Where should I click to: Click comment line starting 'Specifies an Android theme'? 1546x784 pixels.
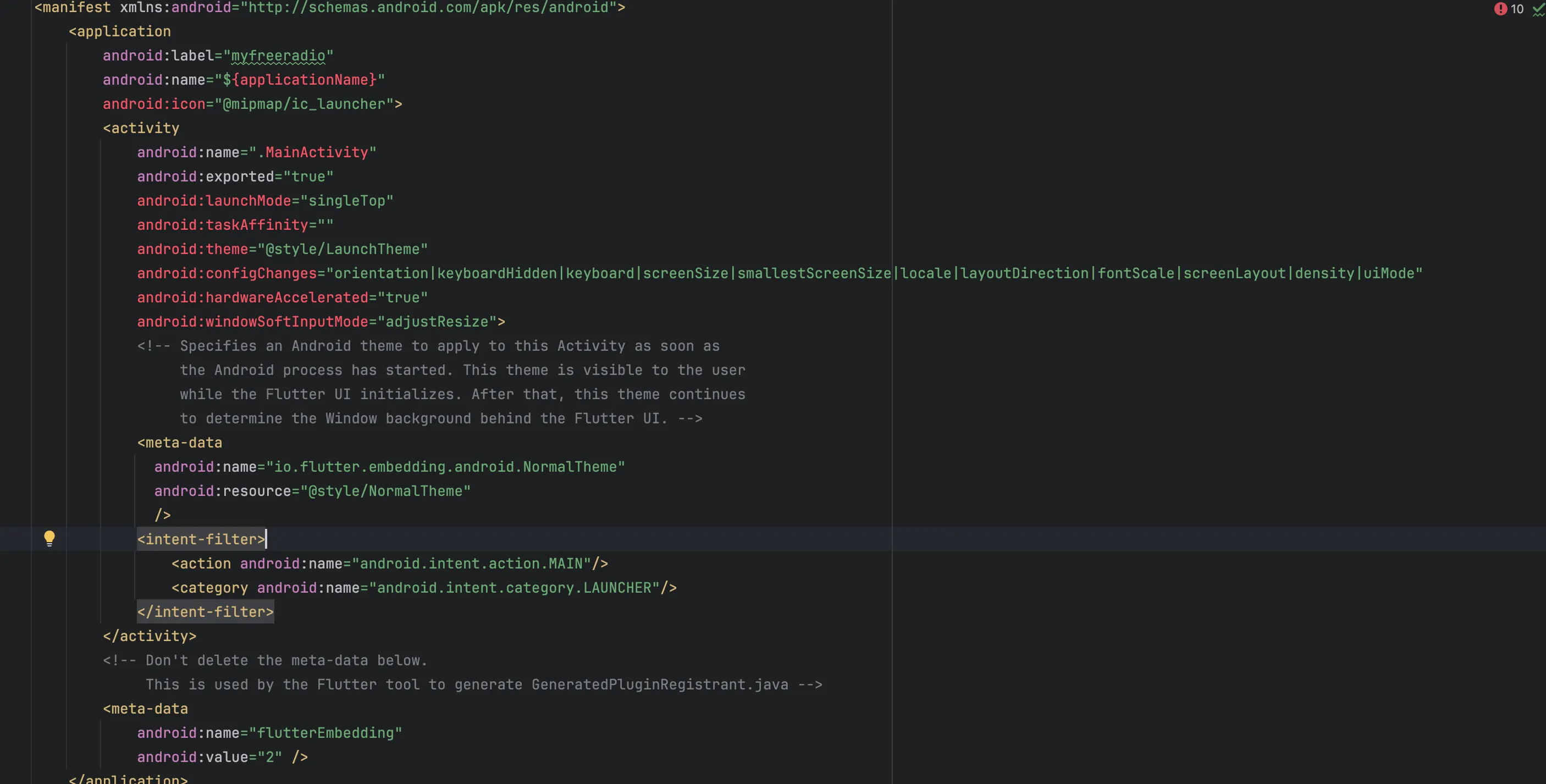[x=428, y=346]
